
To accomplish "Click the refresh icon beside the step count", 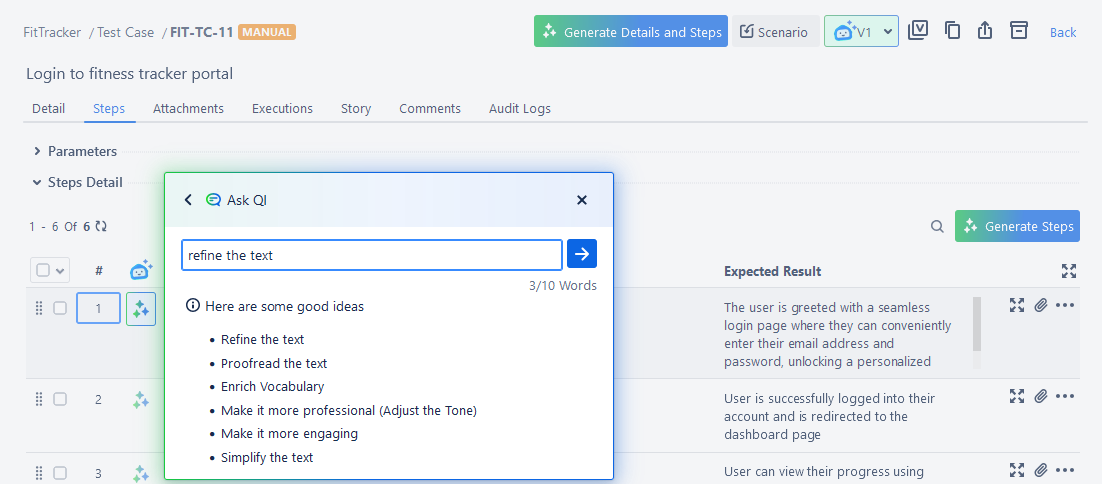I will tap(101, 227).
